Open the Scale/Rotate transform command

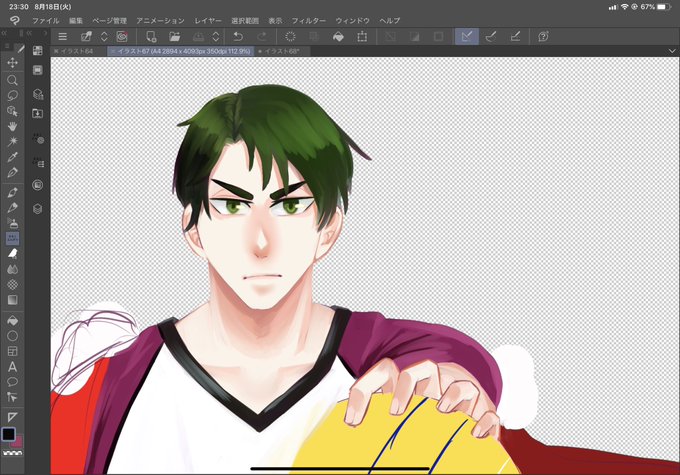pyautogui.click(x=362, y=36)
